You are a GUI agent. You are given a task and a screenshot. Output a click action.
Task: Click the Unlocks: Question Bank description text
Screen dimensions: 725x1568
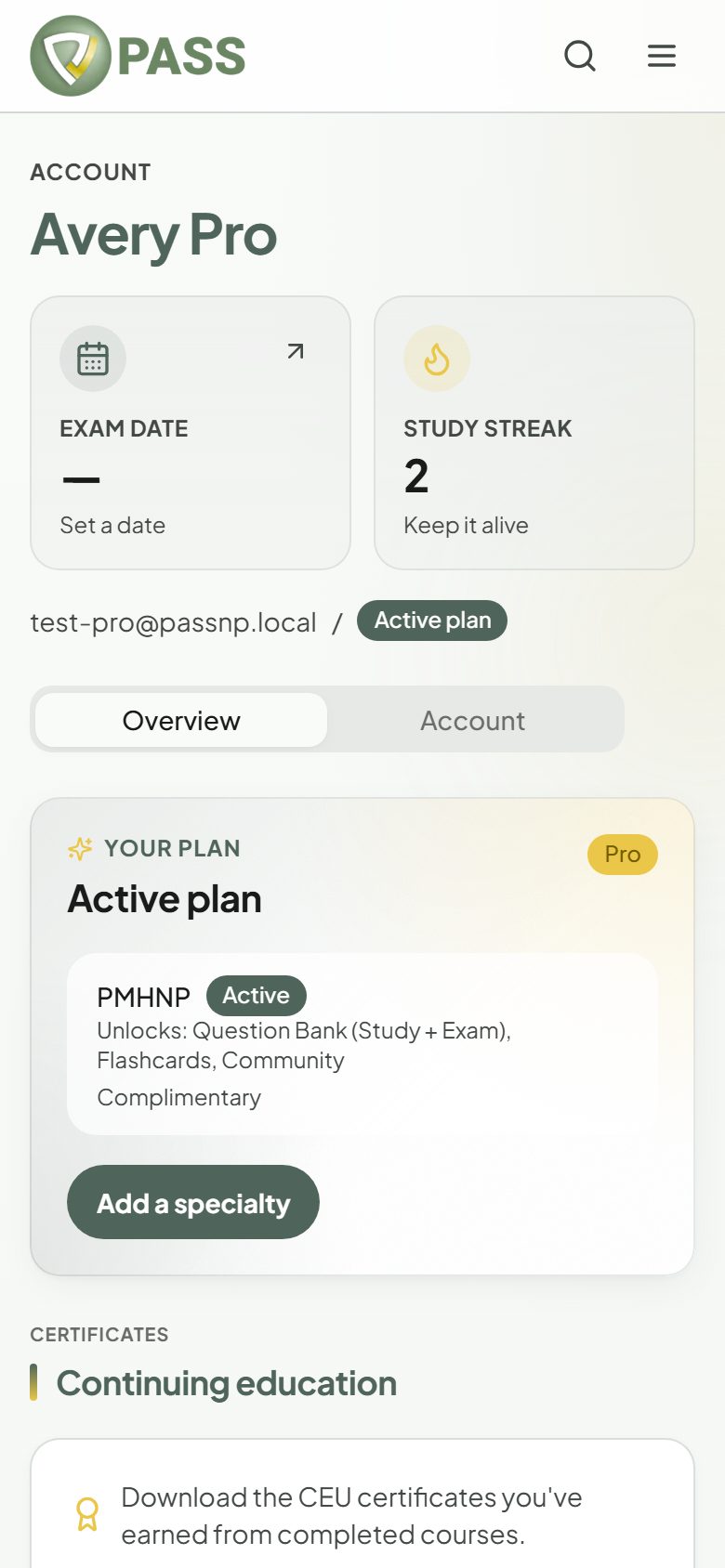(x=304, y=1045)
